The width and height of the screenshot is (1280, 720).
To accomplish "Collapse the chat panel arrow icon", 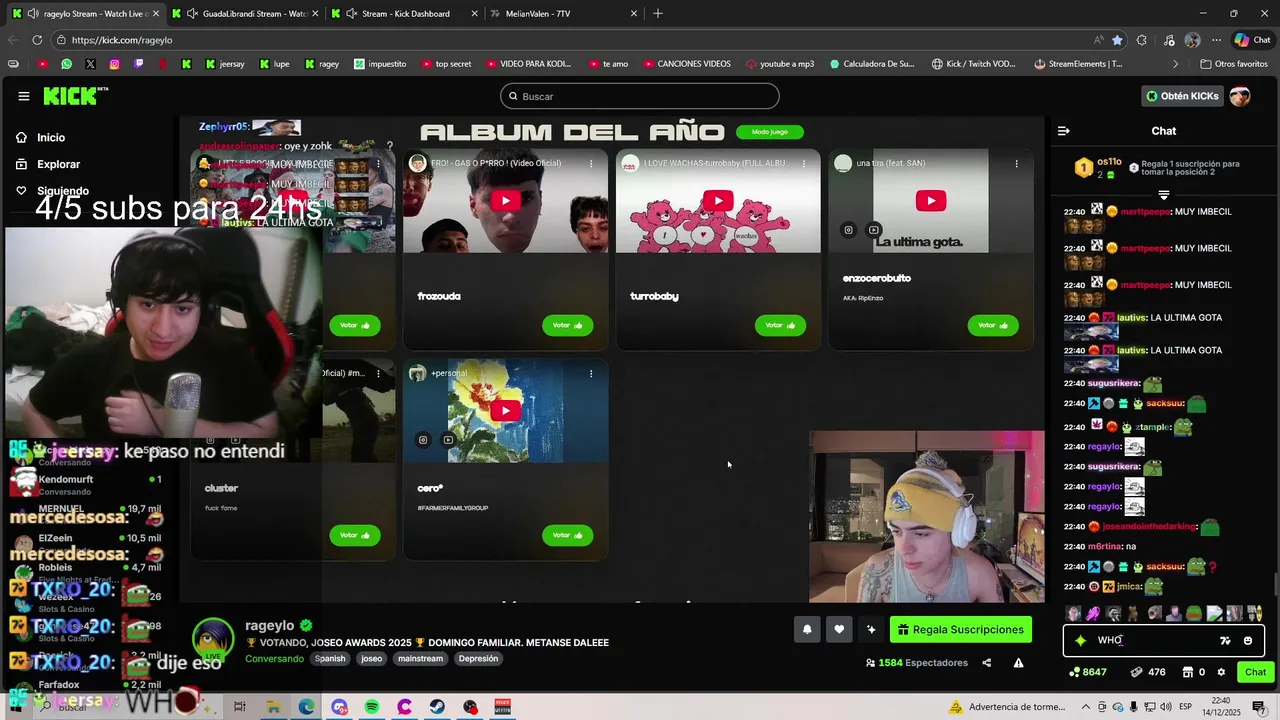I will 1063,131.
